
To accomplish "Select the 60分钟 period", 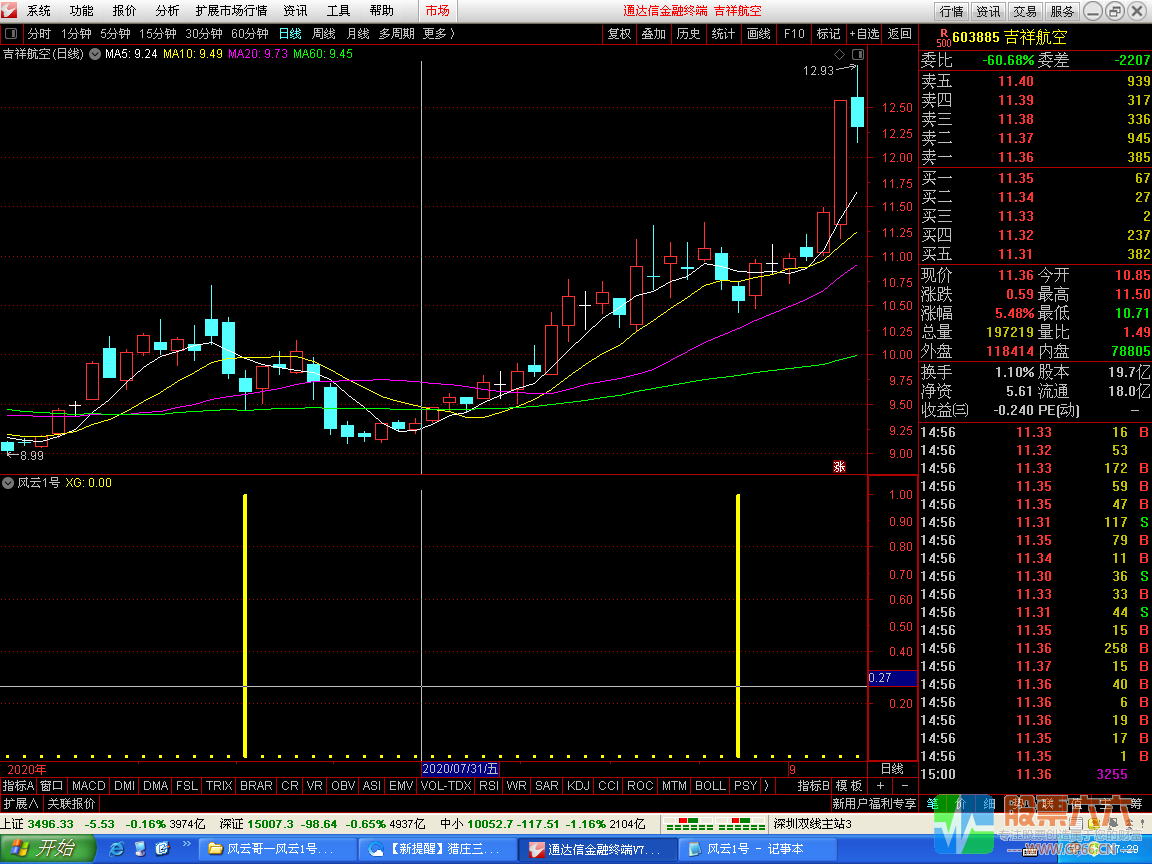I will coord(249,34).
